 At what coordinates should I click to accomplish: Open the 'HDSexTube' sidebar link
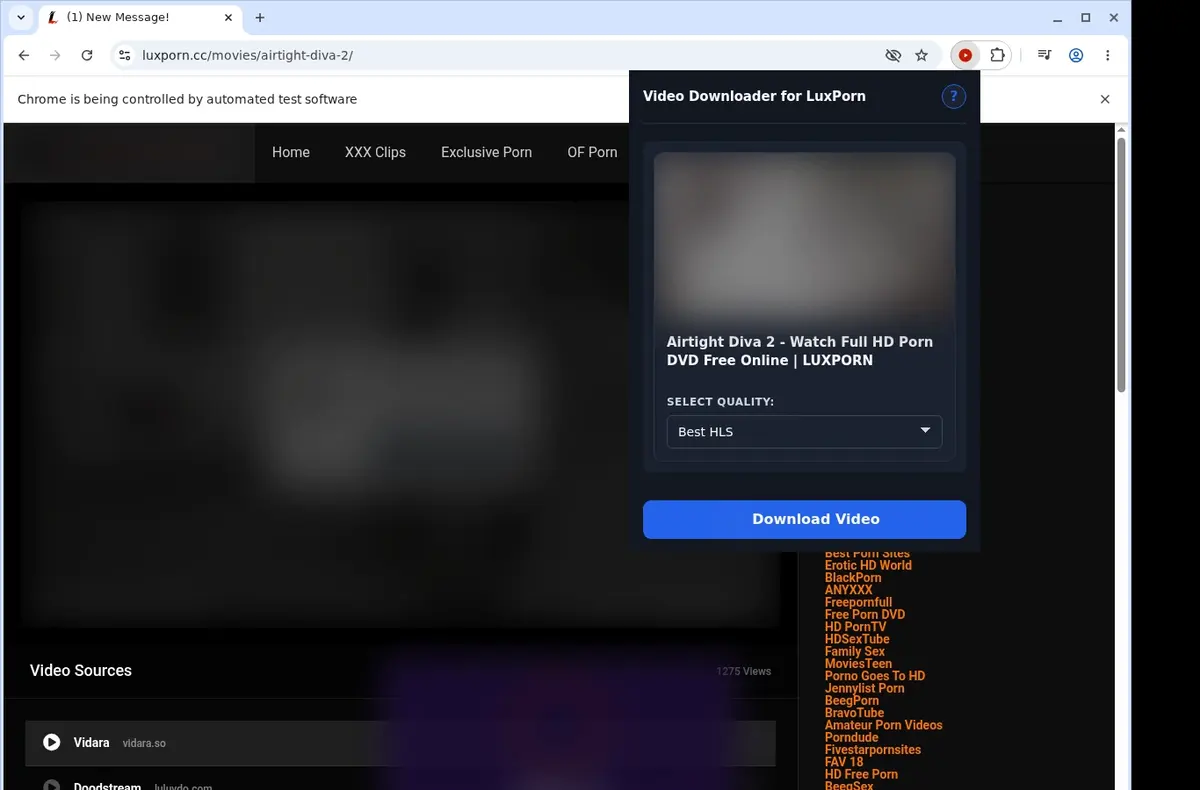pos(857,639)
